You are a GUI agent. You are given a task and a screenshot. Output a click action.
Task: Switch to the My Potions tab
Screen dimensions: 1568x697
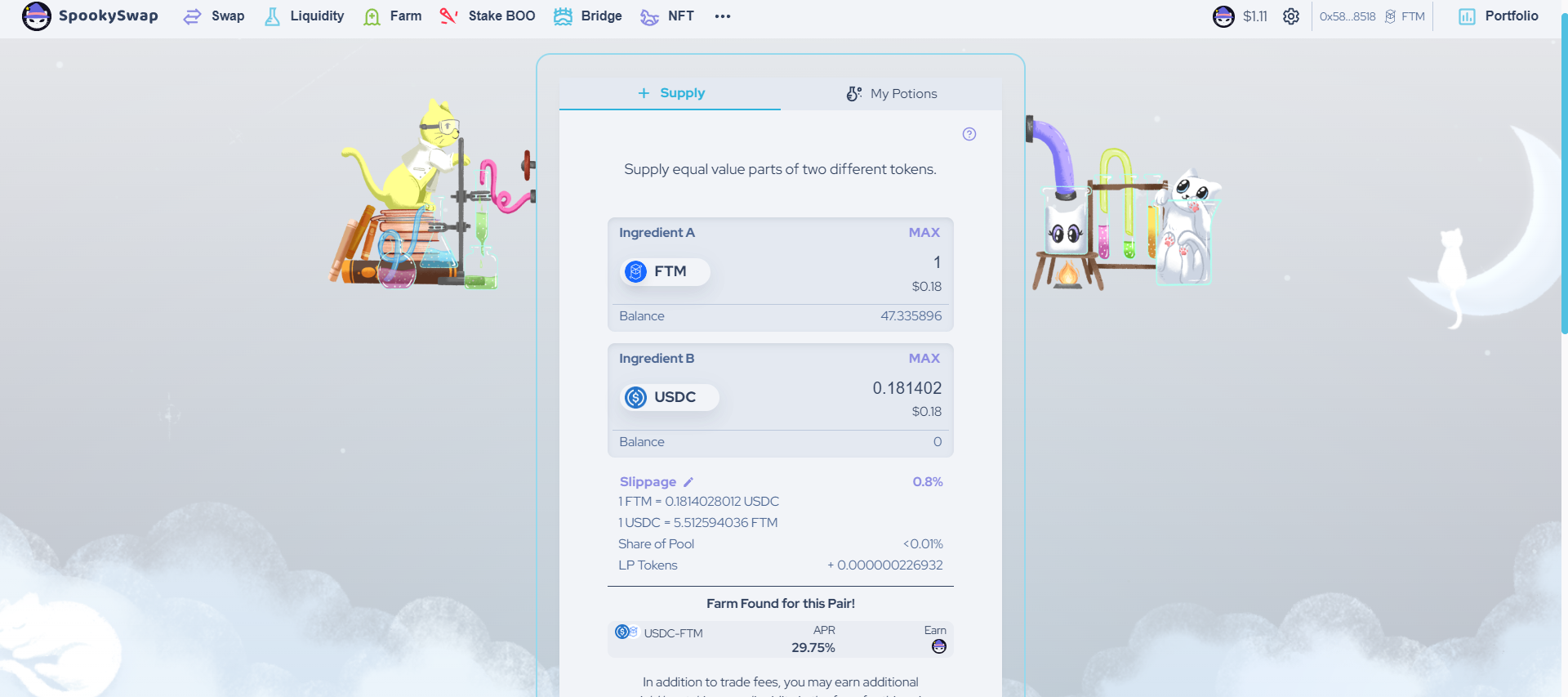click(x=891, y=94)
